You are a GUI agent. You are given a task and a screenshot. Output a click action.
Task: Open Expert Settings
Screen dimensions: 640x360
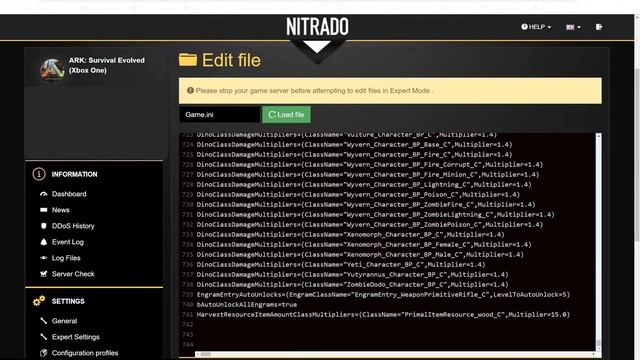(76, 337)
